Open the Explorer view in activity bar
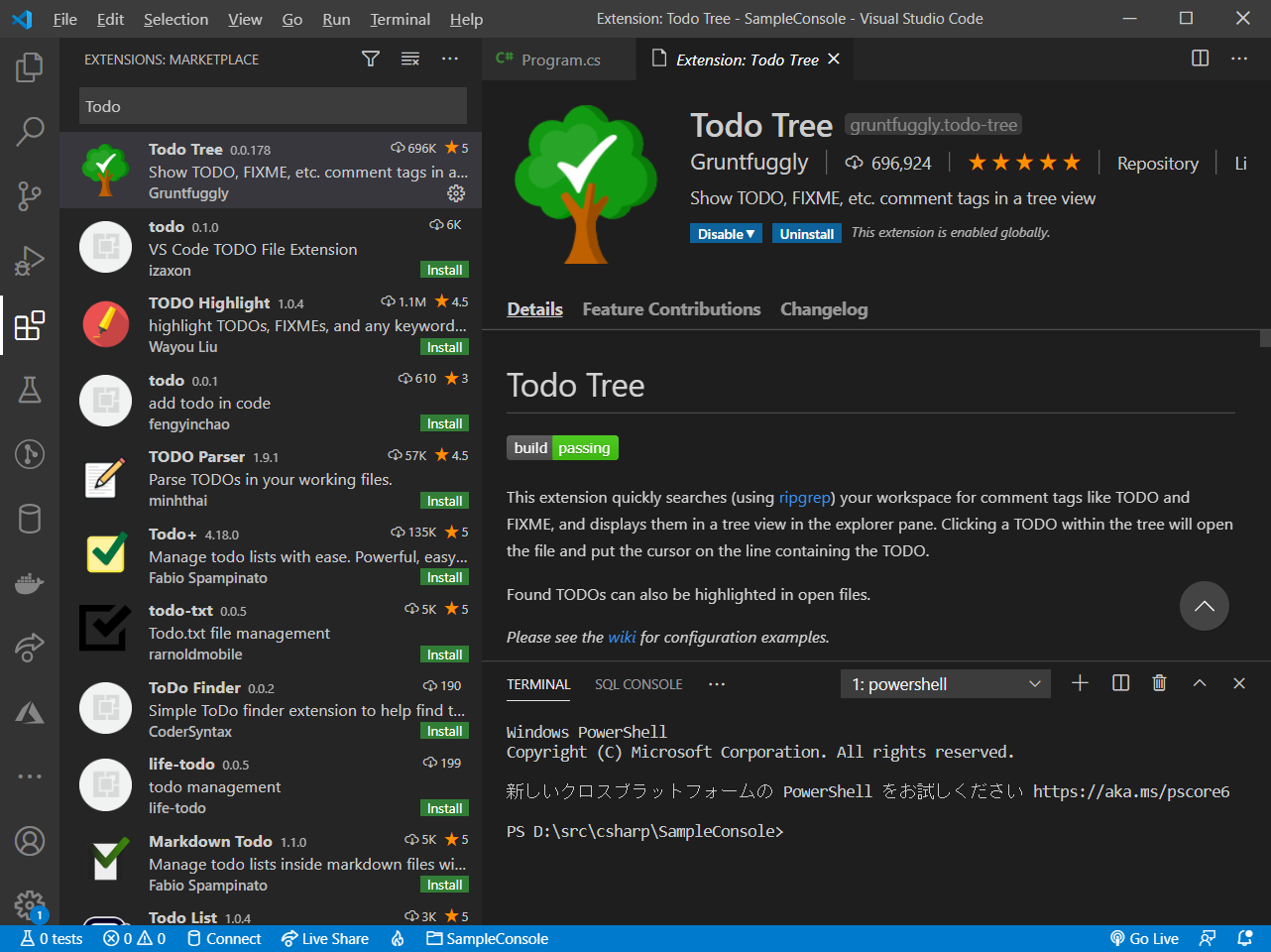This screenshot has height=952, width=1271. click(30, 67)
